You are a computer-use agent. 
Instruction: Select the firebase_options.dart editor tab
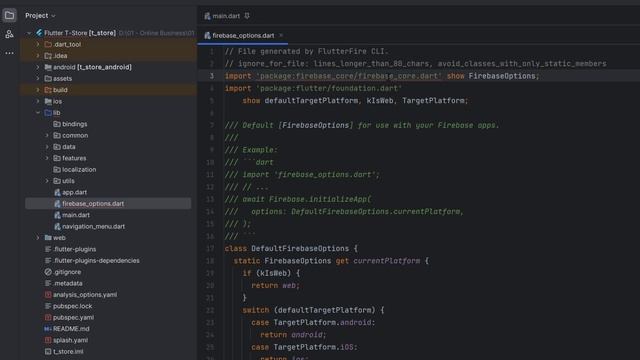pos(243,36)
